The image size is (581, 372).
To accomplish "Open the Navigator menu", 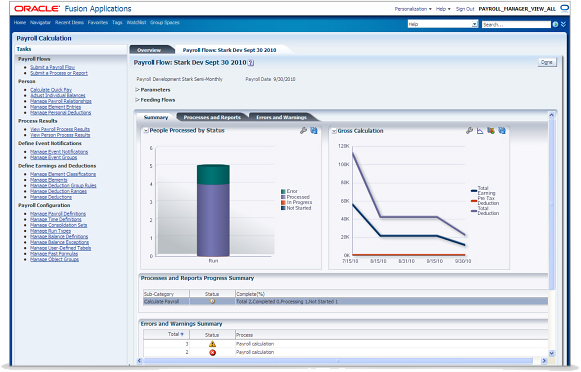I will point(40,23).
